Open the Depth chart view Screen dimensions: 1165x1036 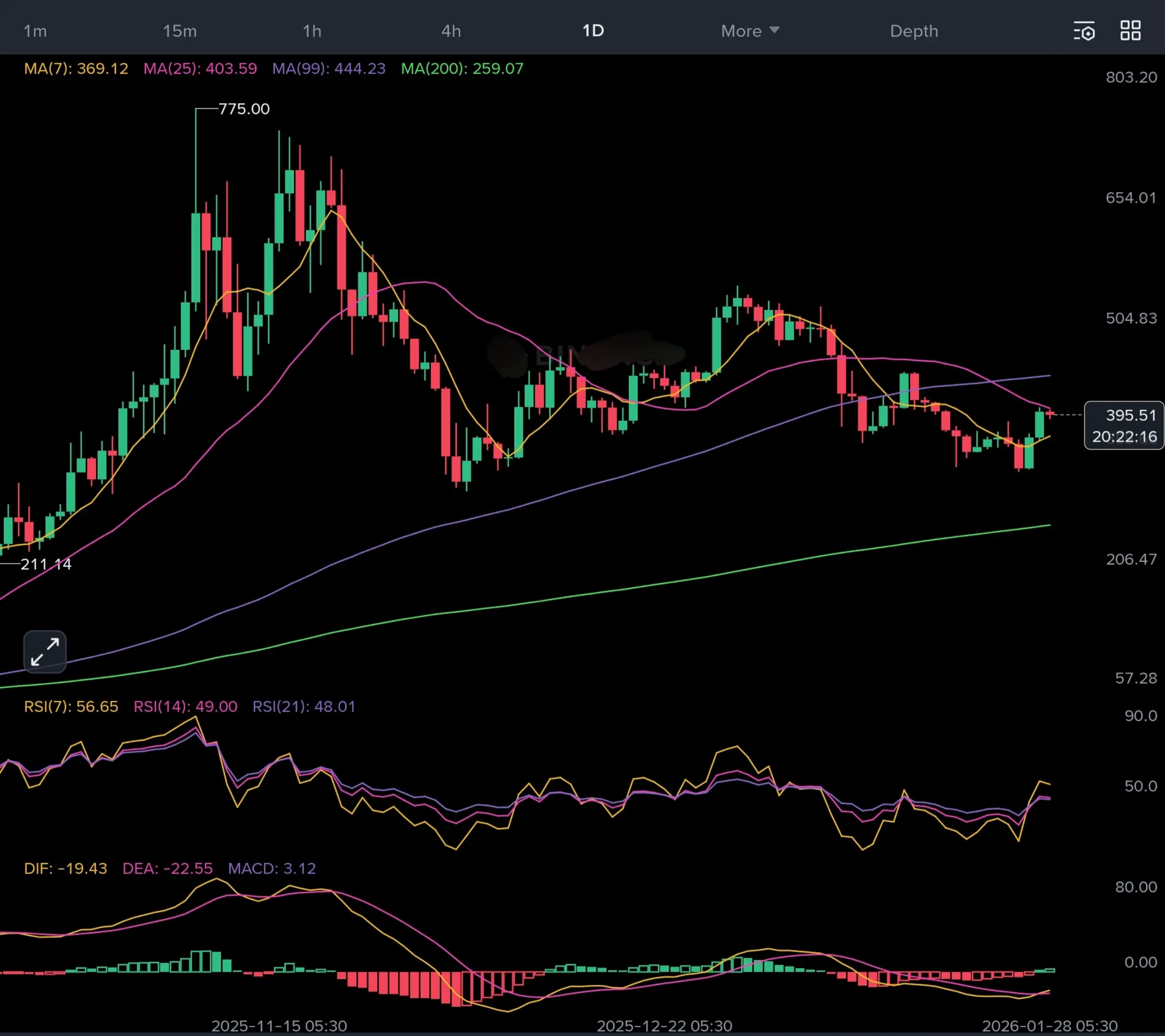(914, 31)
